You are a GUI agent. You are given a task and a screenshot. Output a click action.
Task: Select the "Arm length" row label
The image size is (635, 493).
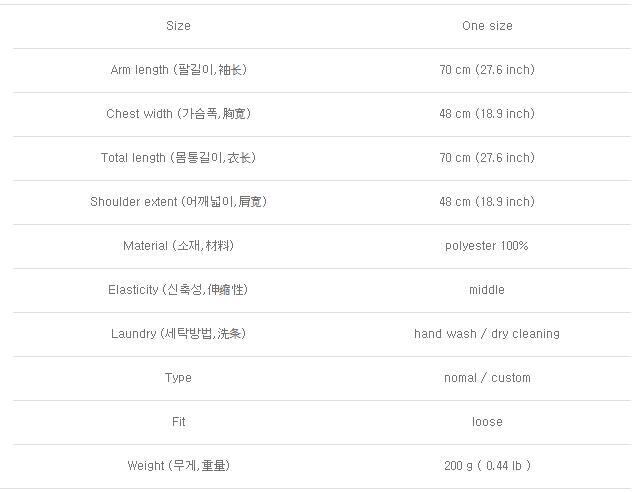pyautogui.click(x=178, y=70)
